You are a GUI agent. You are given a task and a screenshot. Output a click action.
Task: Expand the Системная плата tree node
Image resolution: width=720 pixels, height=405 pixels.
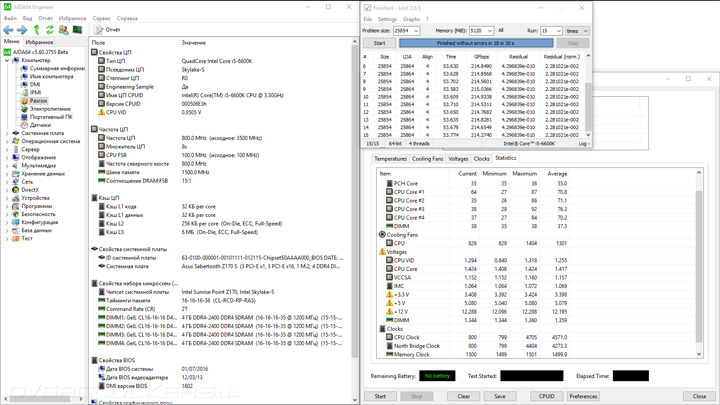[x=7, y=133]
